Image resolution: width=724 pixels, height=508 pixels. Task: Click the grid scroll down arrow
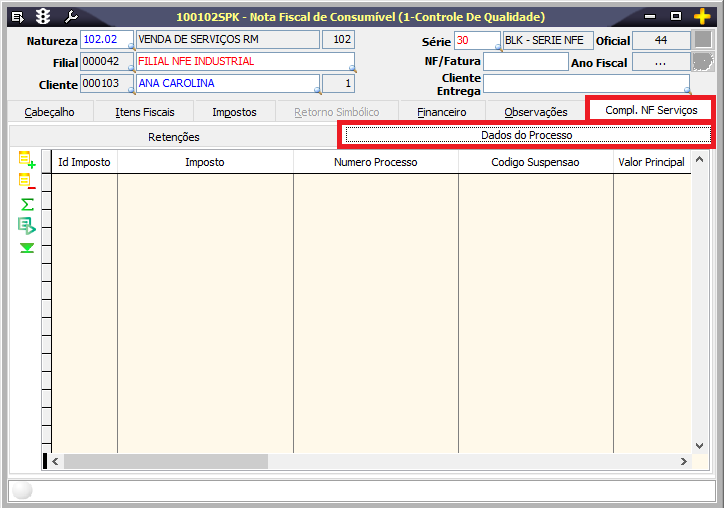[700, 446]
